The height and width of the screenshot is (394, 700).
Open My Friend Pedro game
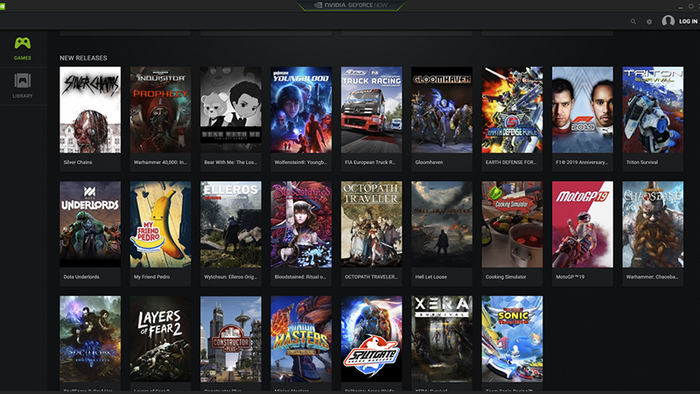click(x=160, y=233)
